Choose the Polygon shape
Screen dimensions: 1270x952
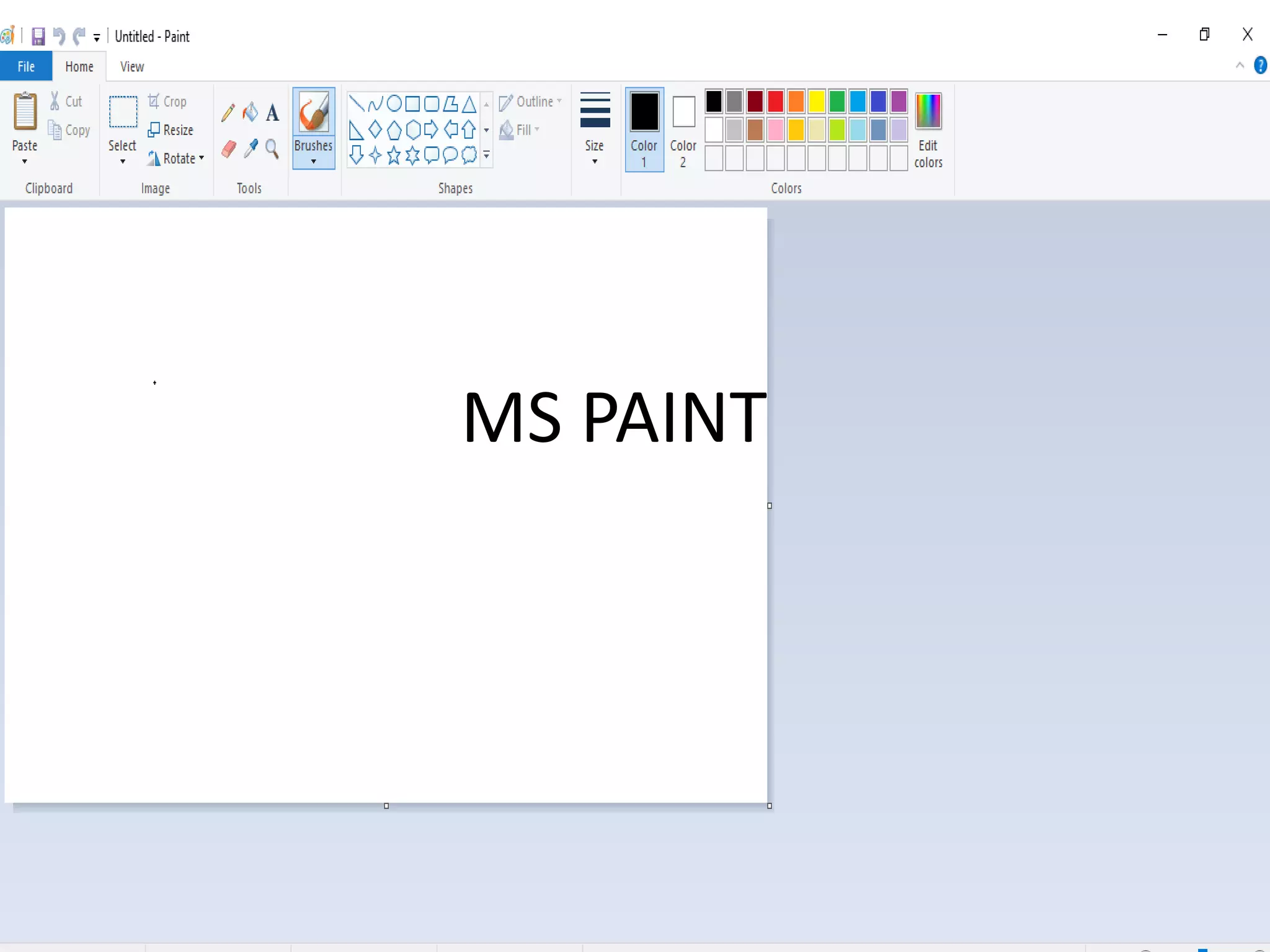click(451, 103)
